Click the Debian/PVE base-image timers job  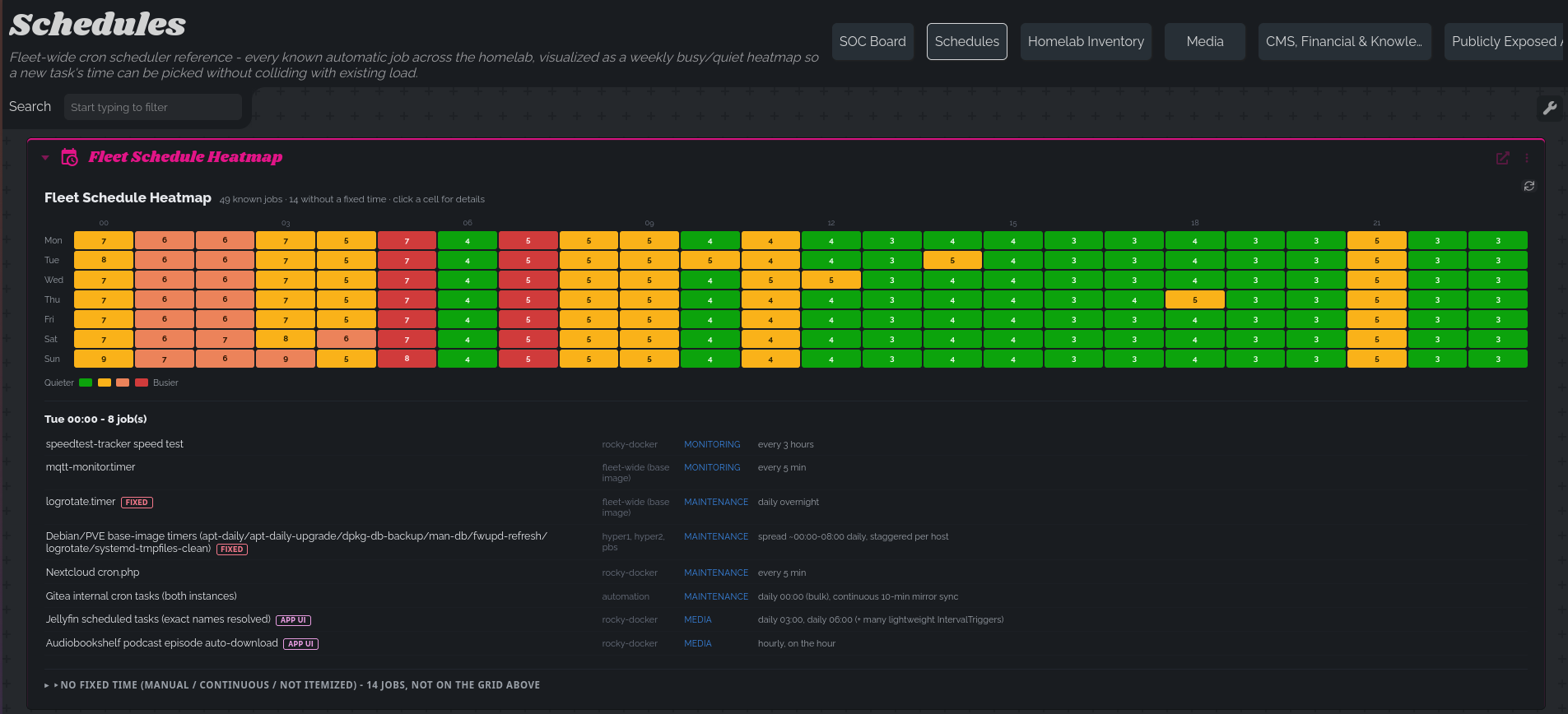(296, 542)
